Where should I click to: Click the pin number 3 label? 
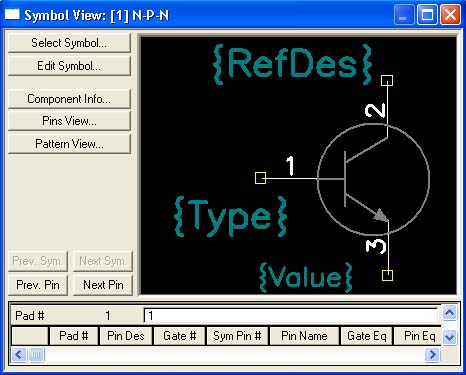point(376,246)
